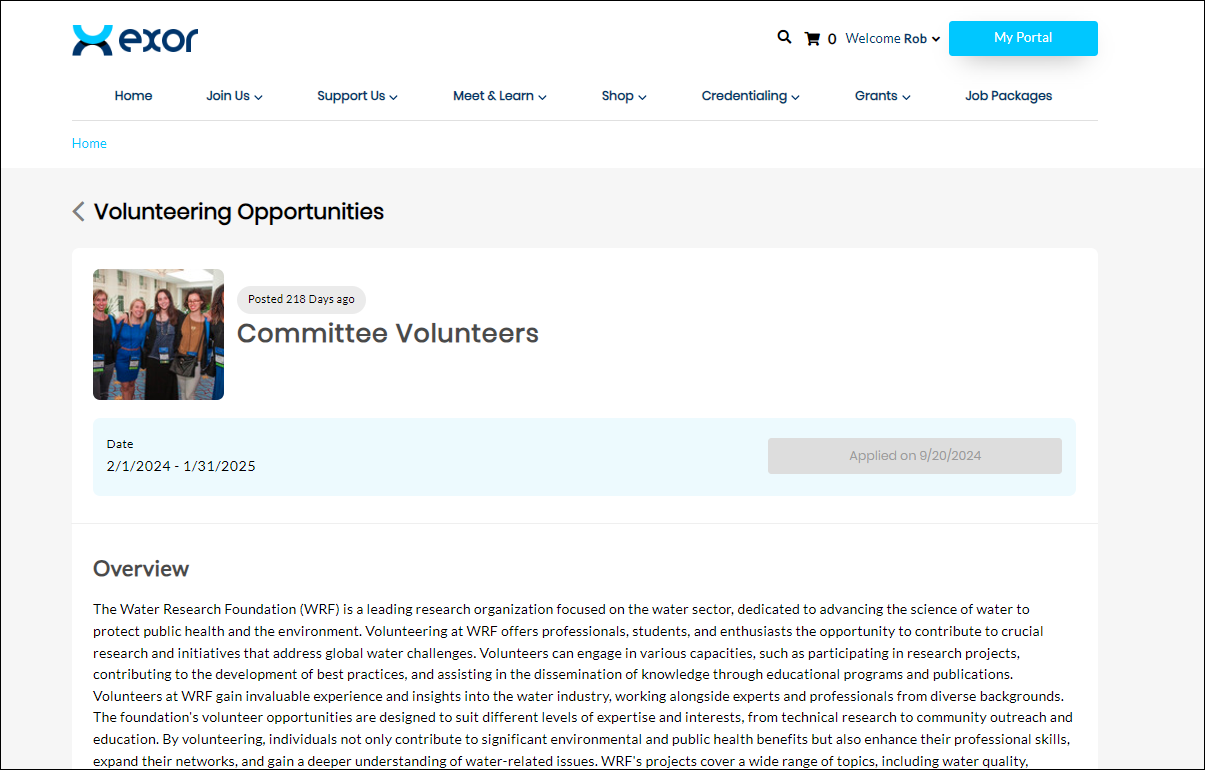Image resolution: width=1205 pixels, height=770 pixels.
Task: Click the Committee Volunteers title
Action: pos(388,334)
